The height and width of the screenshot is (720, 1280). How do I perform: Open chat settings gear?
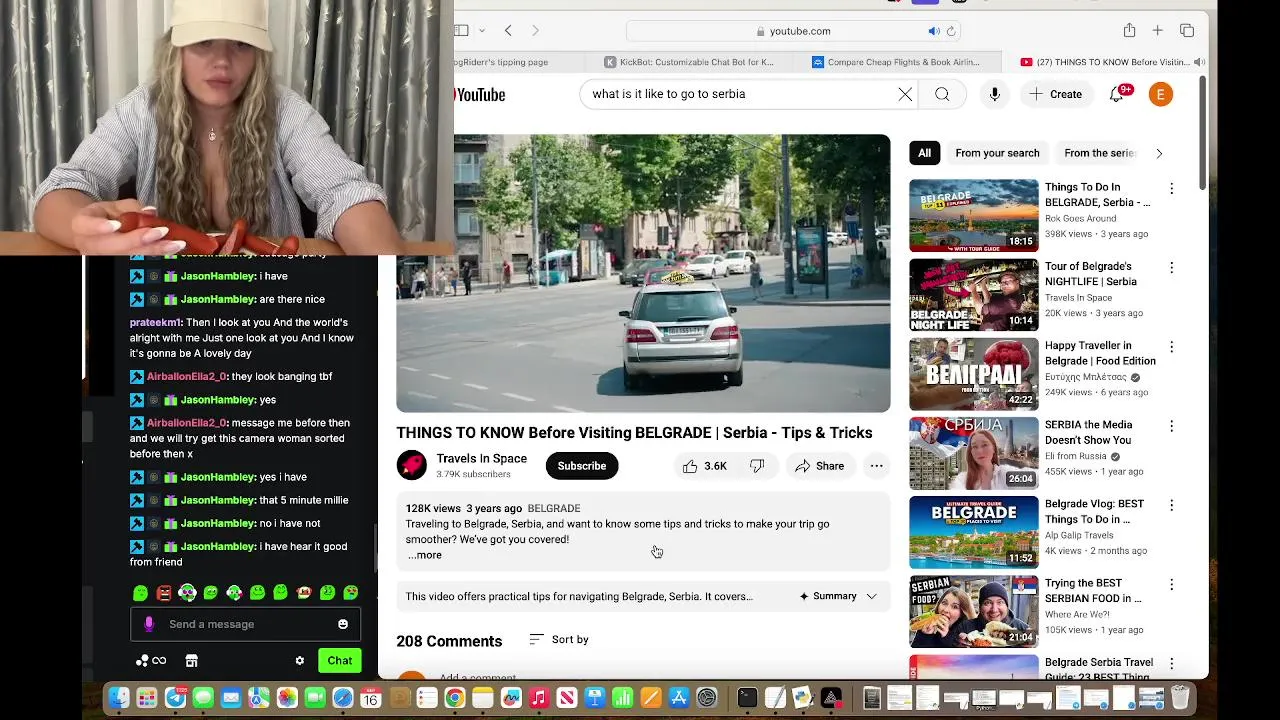[299, 661]
